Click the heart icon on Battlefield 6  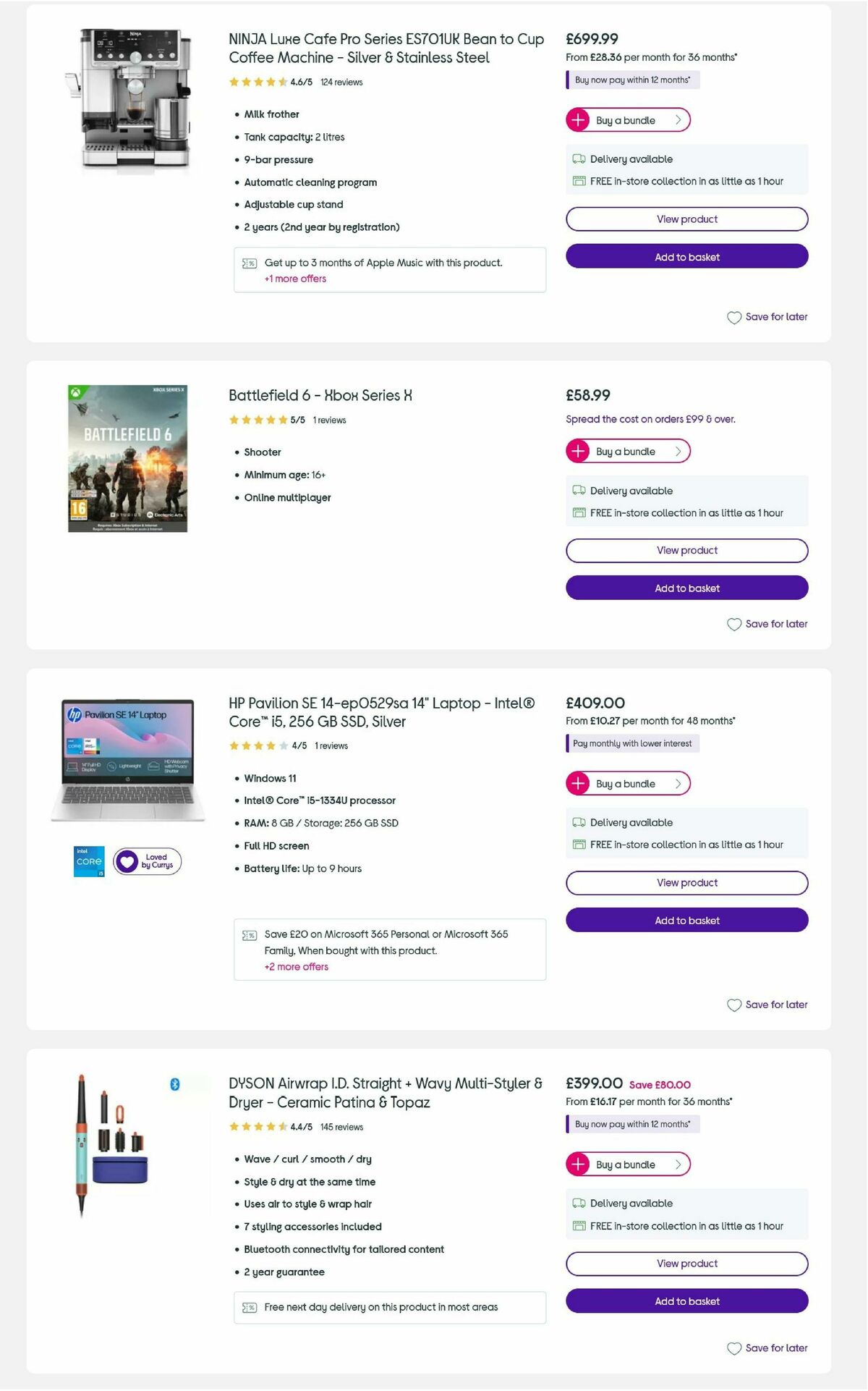733,624
